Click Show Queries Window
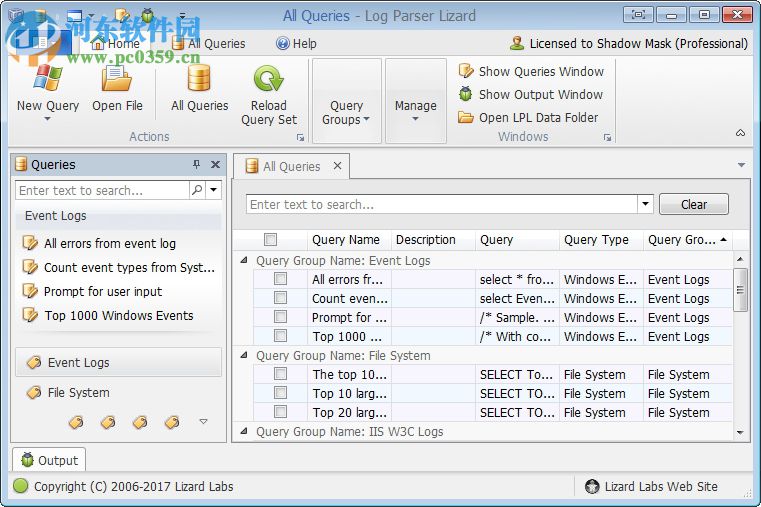The height and width of the screenshot is (507, 761). (x=531, y=71)
